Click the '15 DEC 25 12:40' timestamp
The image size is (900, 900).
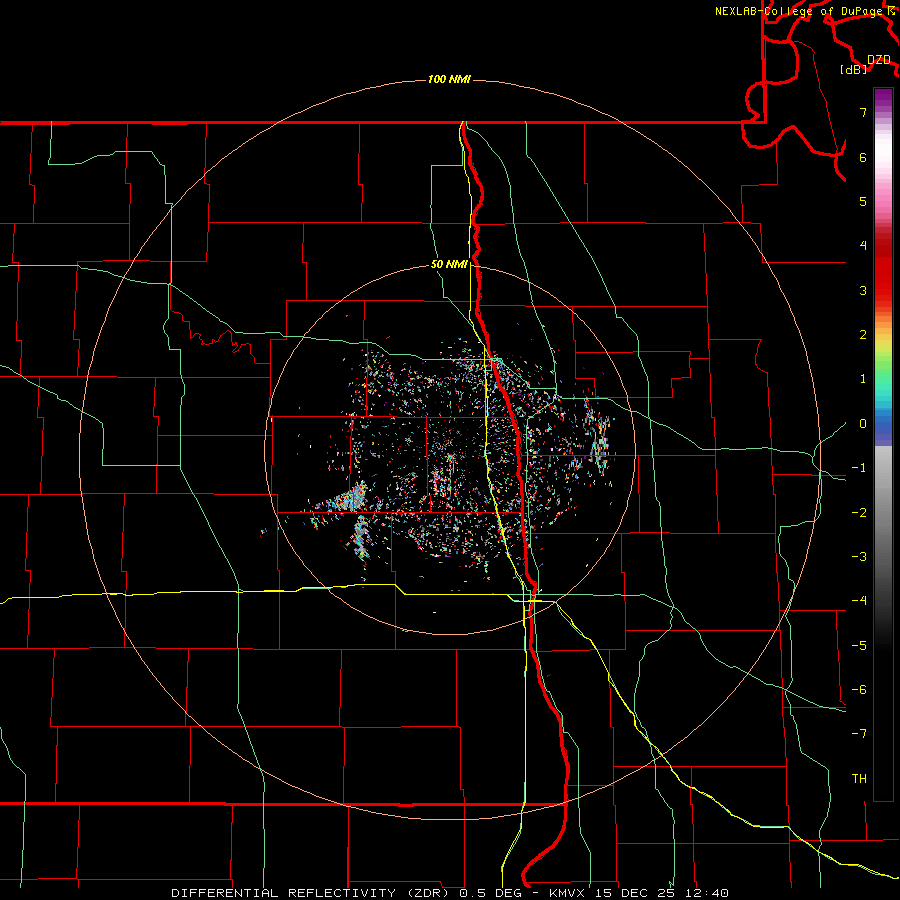click(x=661, y=893)
